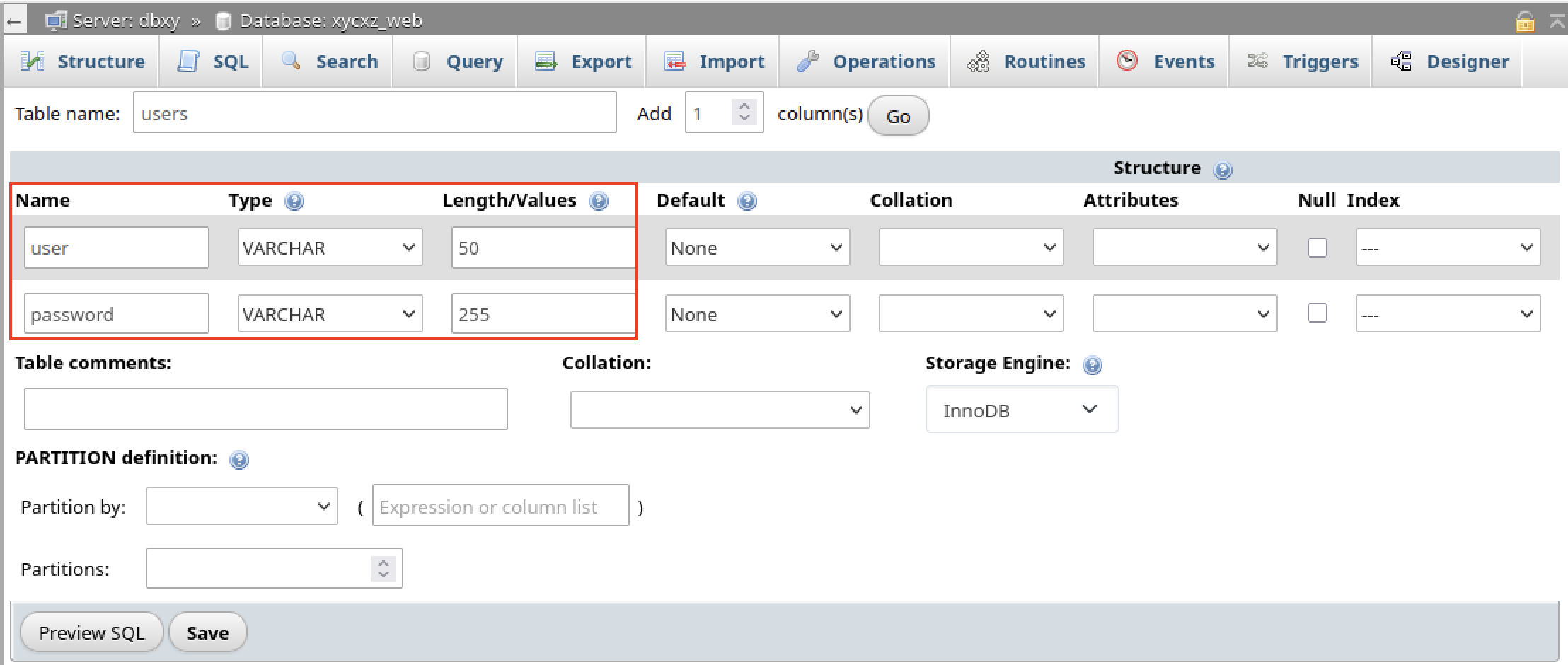This screenshot has width=1568, height=665.
Task: Click the padlock icon in top bar
Action: [x=1525, y=21]
